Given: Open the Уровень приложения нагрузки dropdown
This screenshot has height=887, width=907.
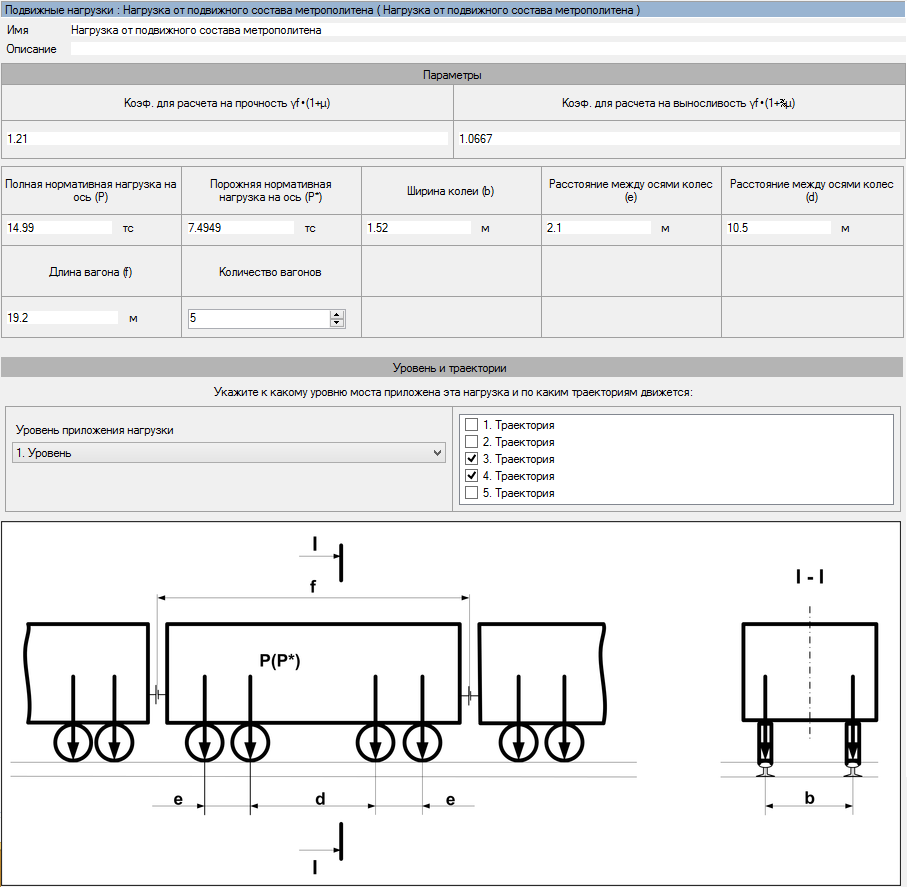Looking at the screenshot, I should pos(227,453).
